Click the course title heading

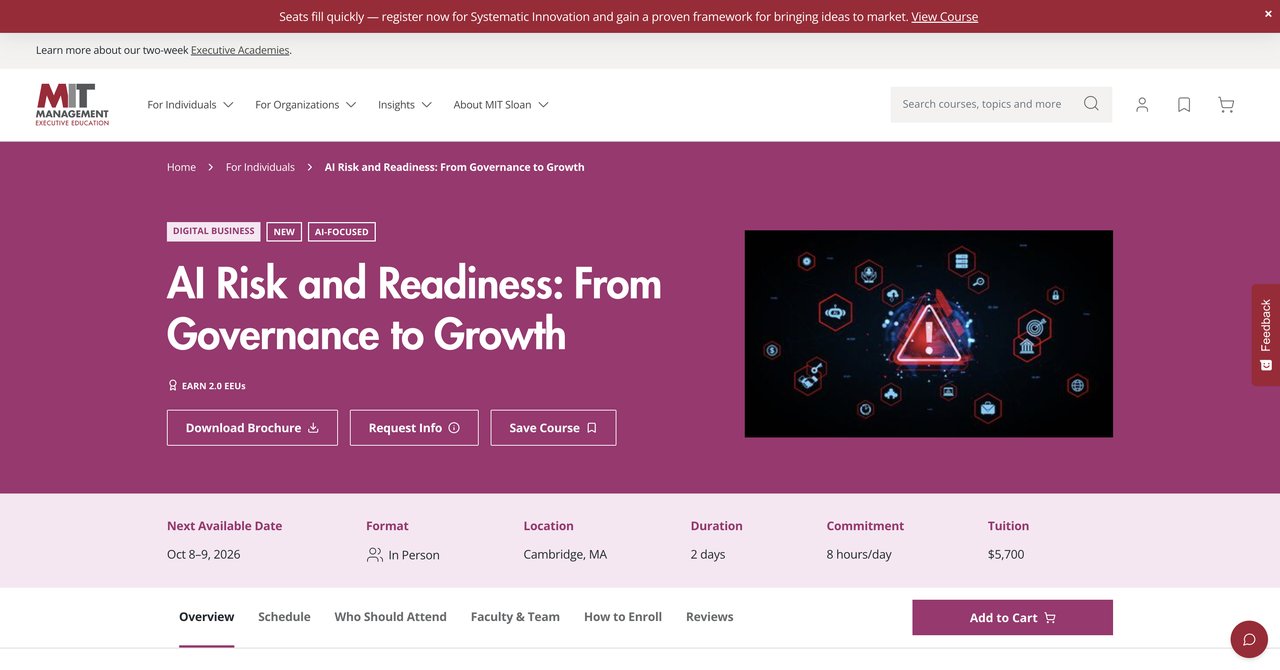(x=414, y=309)
